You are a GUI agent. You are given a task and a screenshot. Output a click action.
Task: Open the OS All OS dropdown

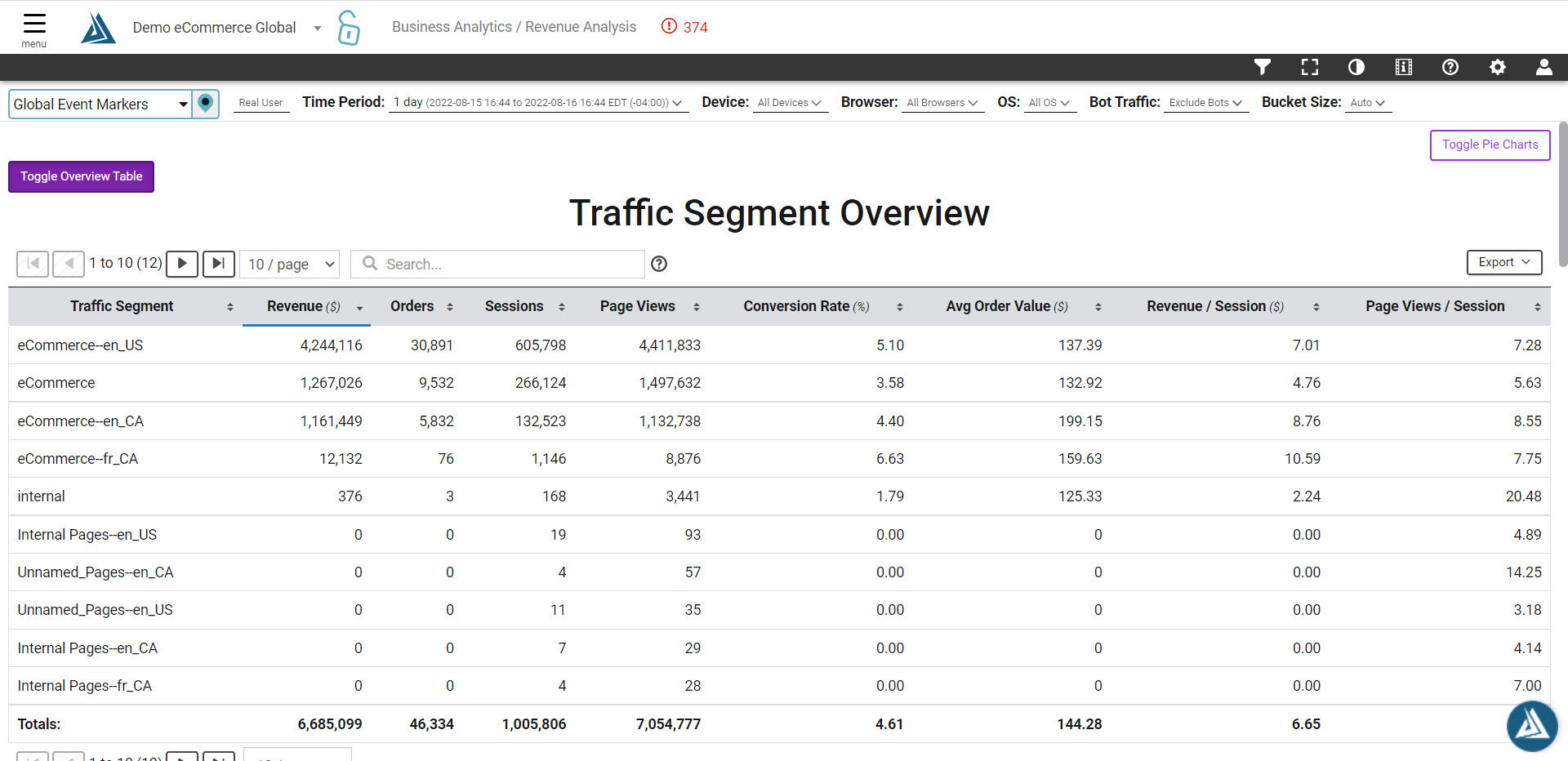1049,103
